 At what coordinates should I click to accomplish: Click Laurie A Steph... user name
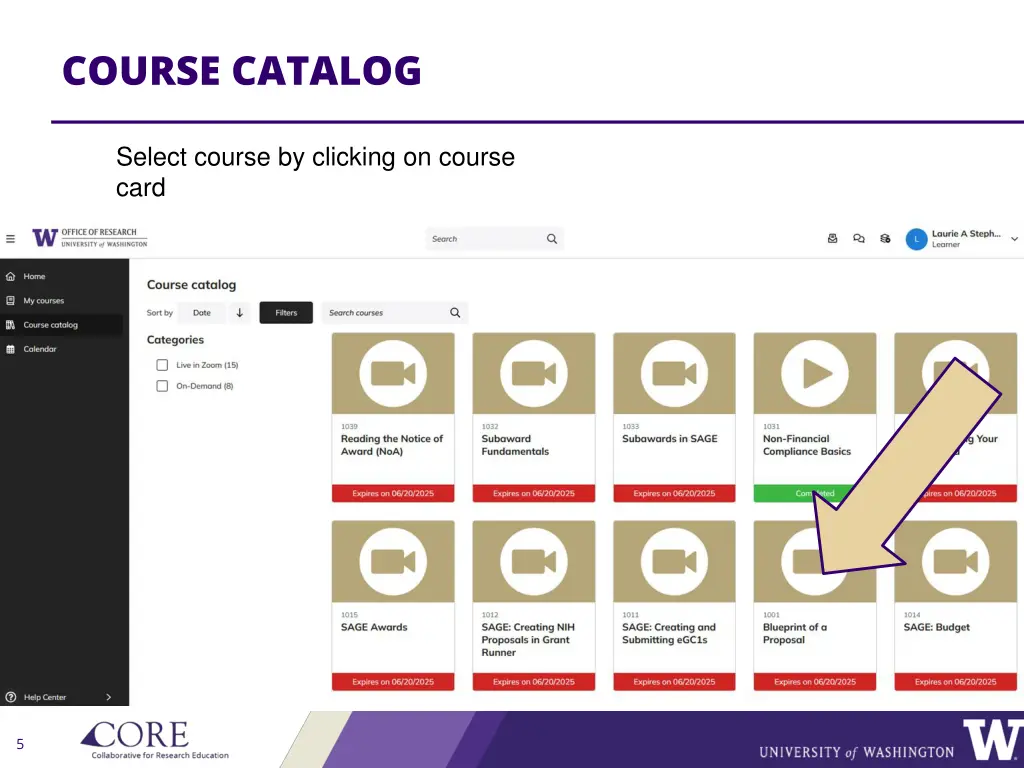pyautogui.click(x=966, y=234)
